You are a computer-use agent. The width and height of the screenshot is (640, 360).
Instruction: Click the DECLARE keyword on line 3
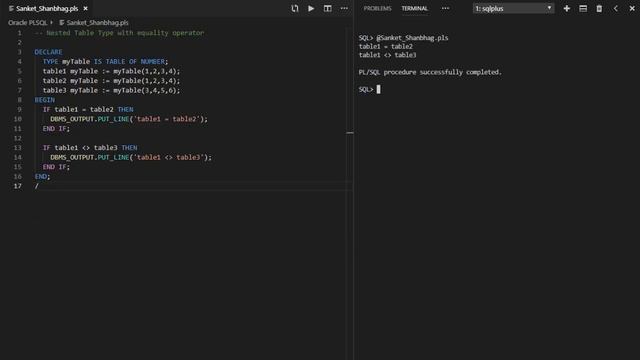pyautogui.click(x=48, y=52)
